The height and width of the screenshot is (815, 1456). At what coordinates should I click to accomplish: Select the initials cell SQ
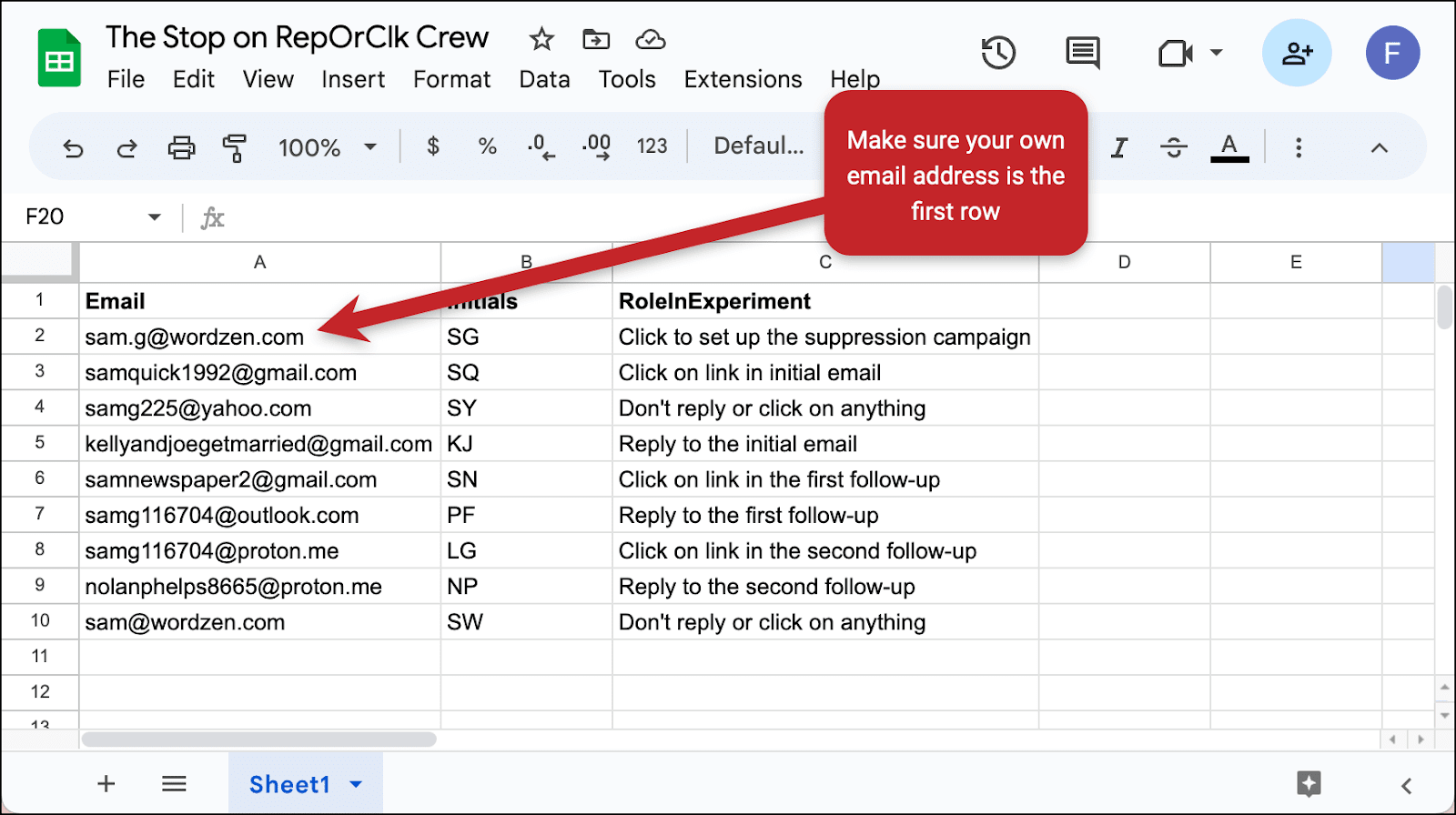point(527,372)
